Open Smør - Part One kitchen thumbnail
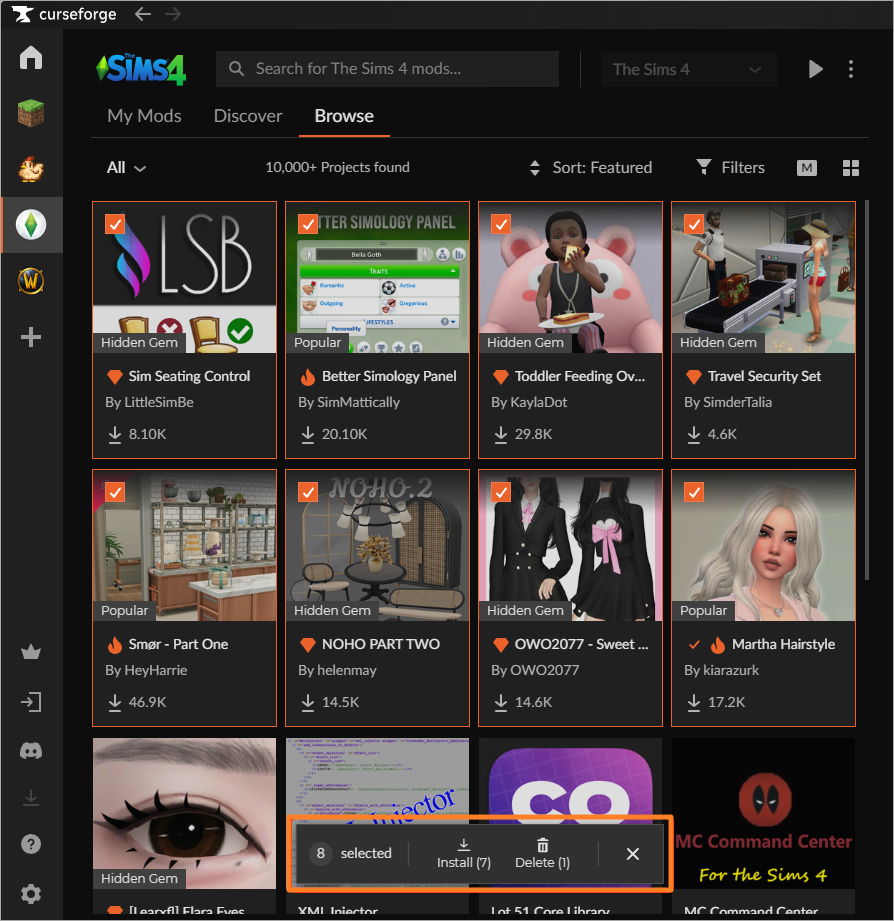The height and width of the screenshot is (921, 894). [x=184, y=546]
